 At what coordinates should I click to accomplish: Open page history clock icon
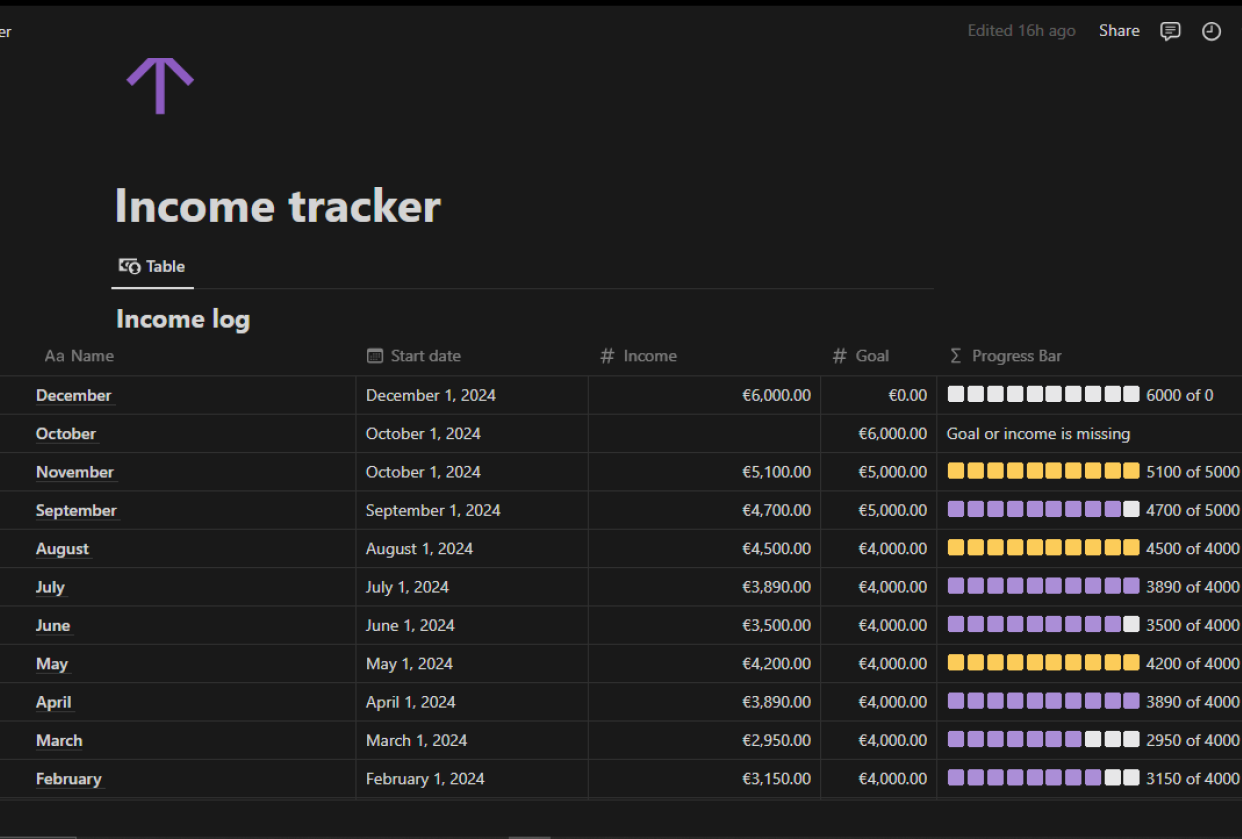click(1211, 31)
